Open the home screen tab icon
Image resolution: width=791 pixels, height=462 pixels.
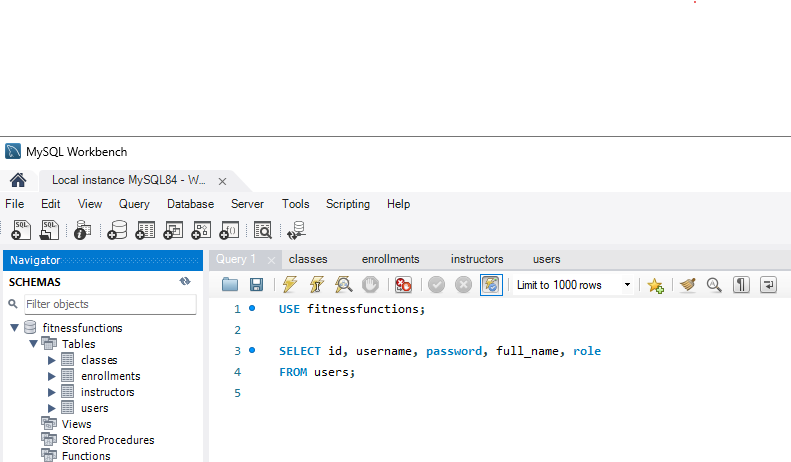click(x=18, y=180)
